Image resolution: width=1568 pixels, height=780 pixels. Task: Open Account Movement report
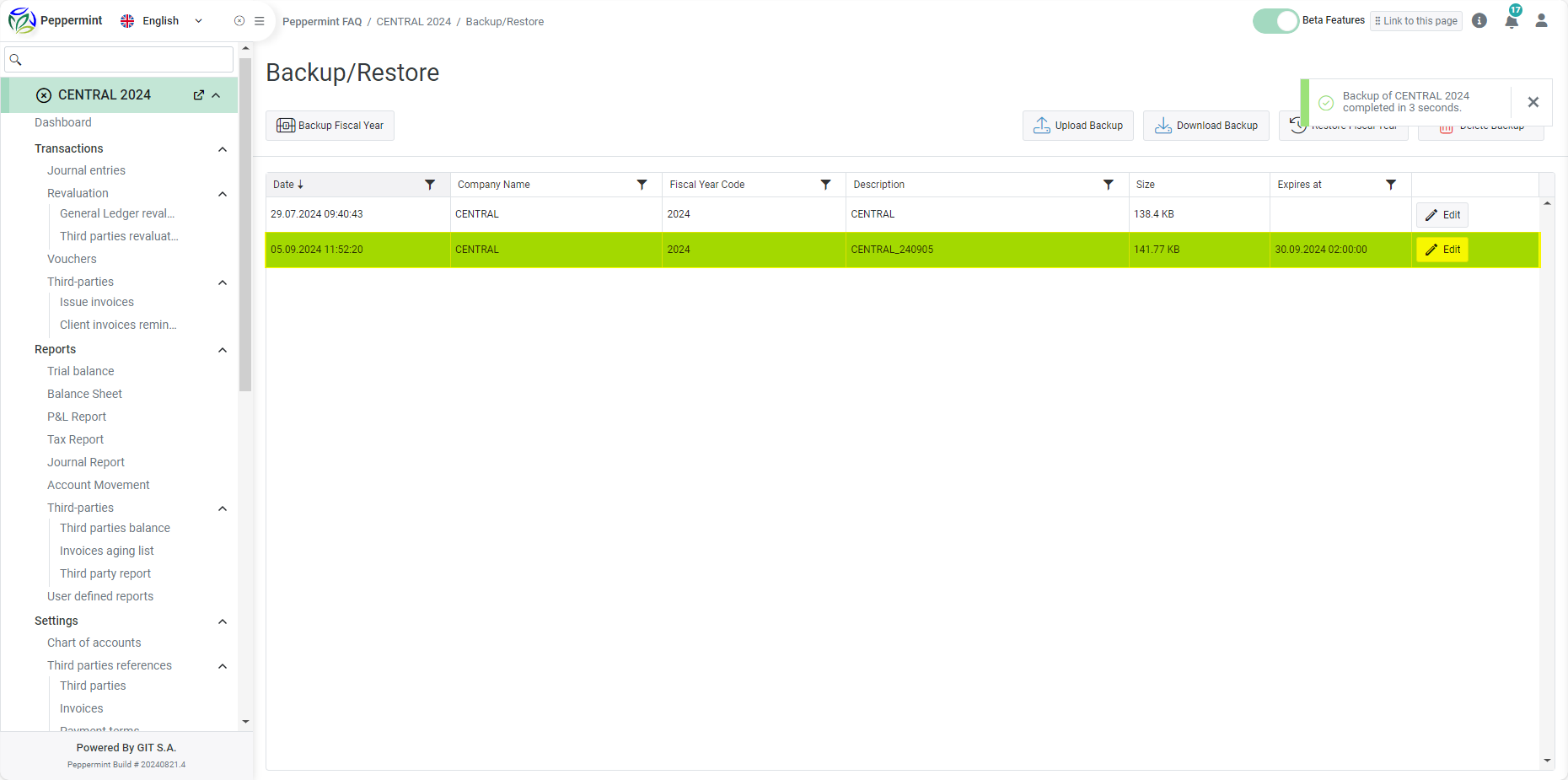point(99,485)
